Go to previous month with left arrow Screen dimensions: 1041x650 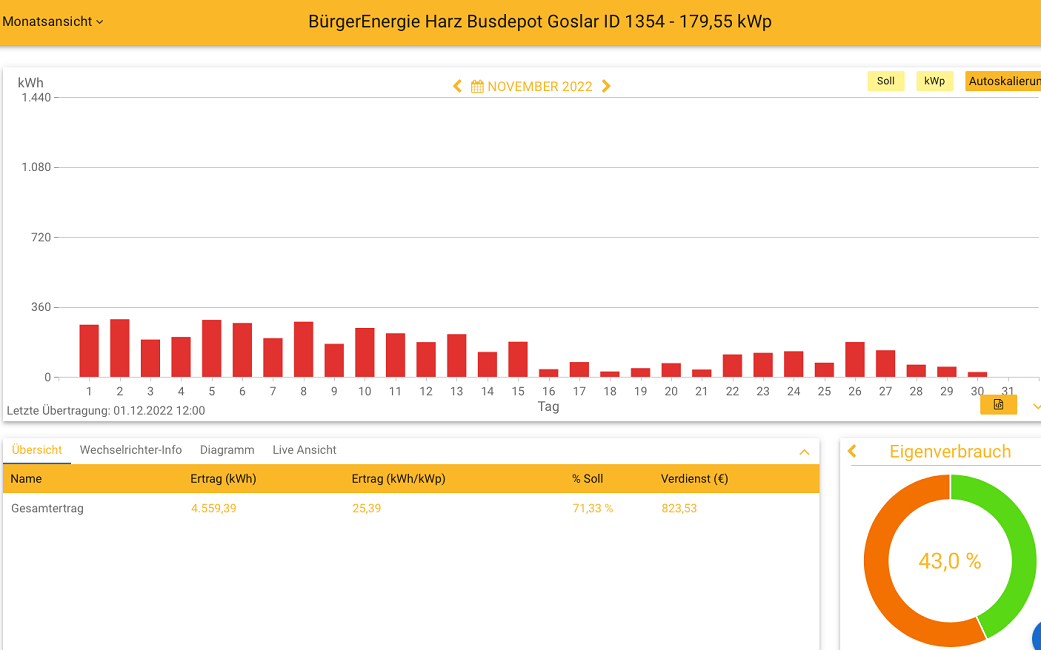457,87
